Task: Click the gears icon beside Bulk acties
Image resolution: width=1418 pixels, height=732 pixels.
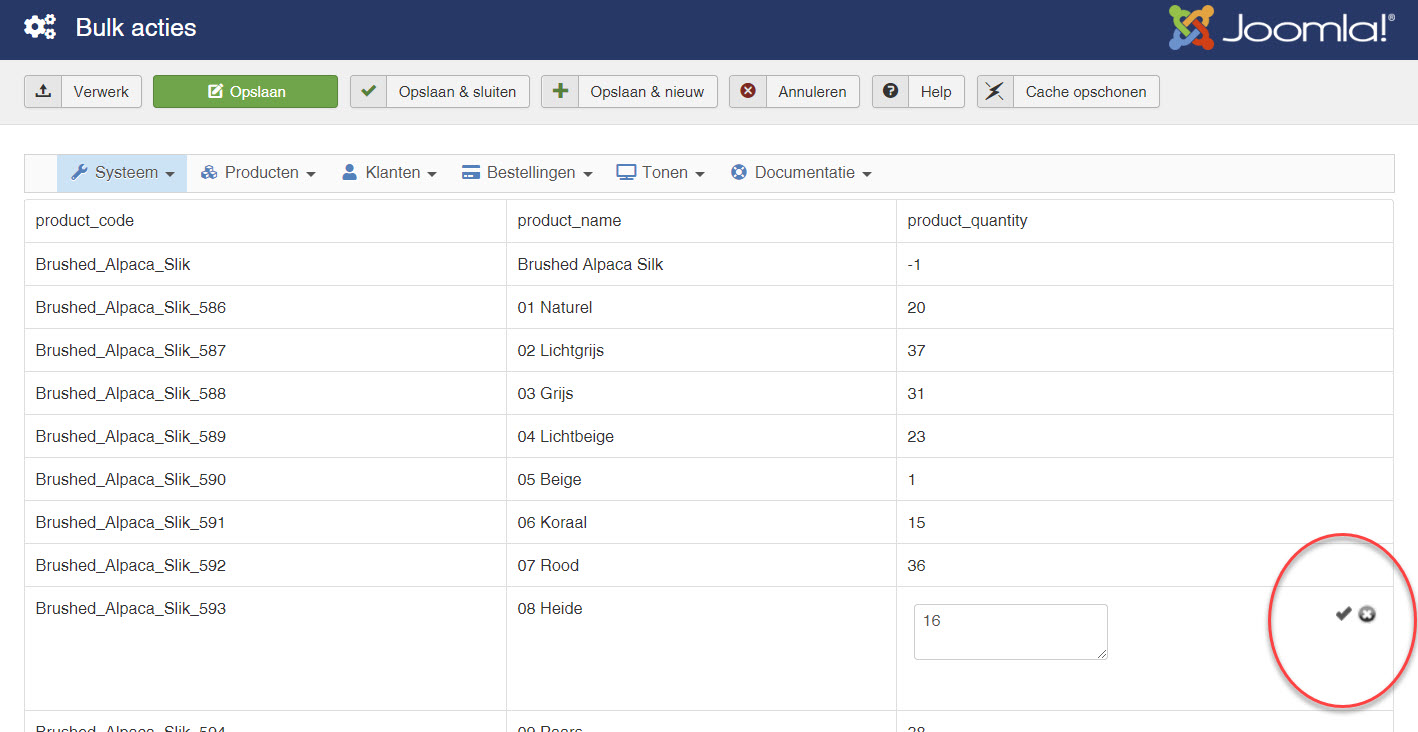Action: [40, 27]
